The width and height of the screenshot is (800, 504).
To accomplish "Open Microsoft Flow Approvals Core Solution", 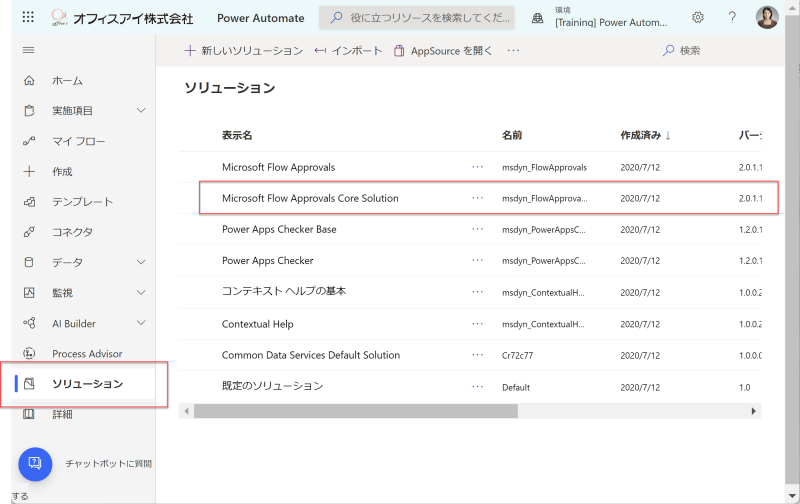I will 310,198.
